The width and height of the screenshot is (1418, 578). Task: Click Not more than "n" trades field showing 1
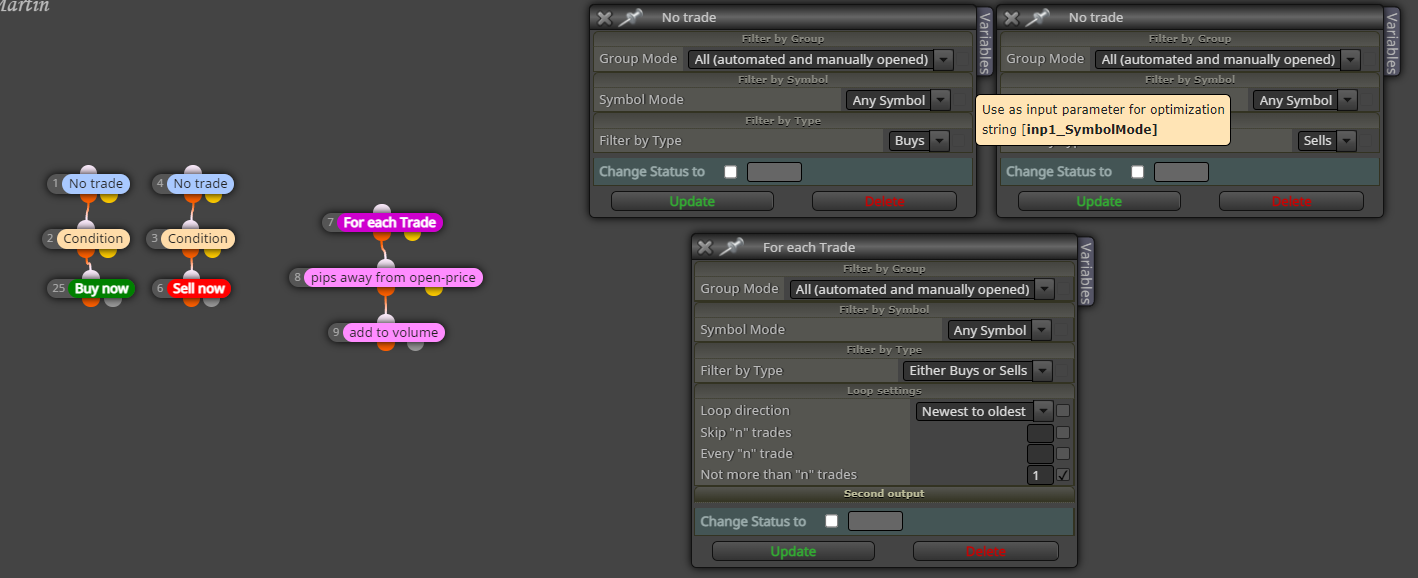pyautogui.click(x=1040, y=475)
